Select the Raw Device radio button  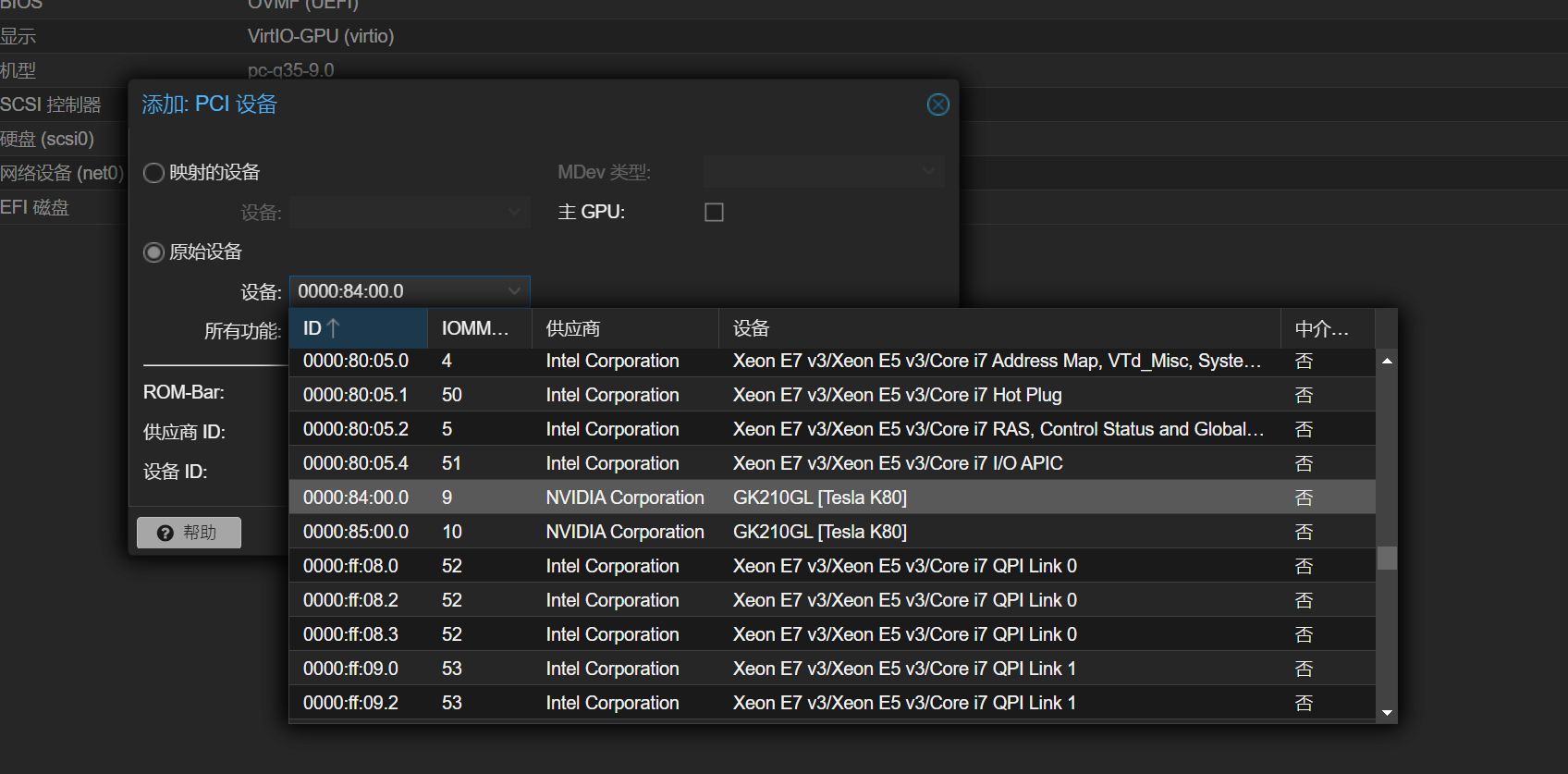coord(154,252)
